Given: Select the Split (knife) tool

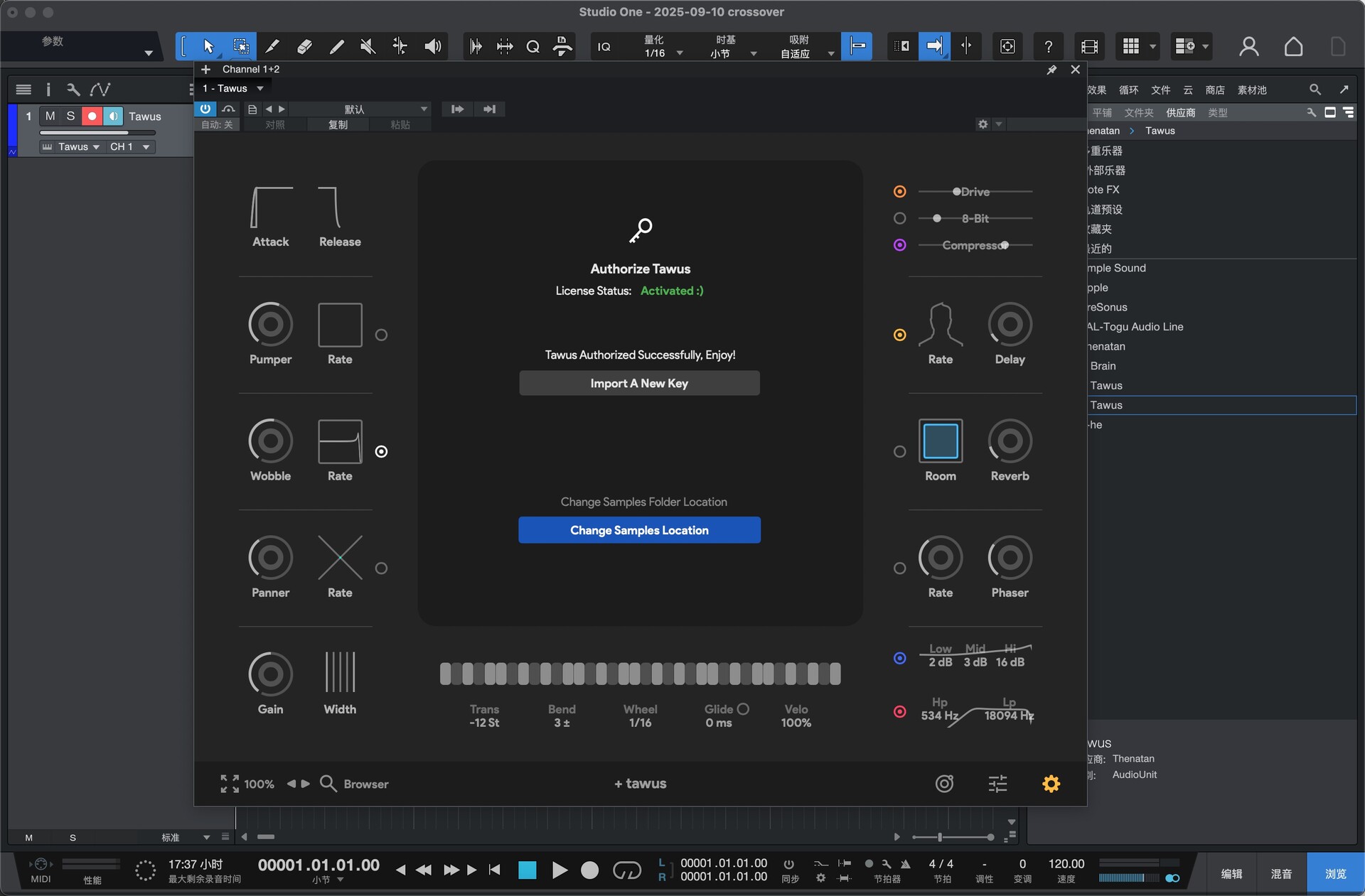Looking at the screenshot, I should click(x=272, y=46).
